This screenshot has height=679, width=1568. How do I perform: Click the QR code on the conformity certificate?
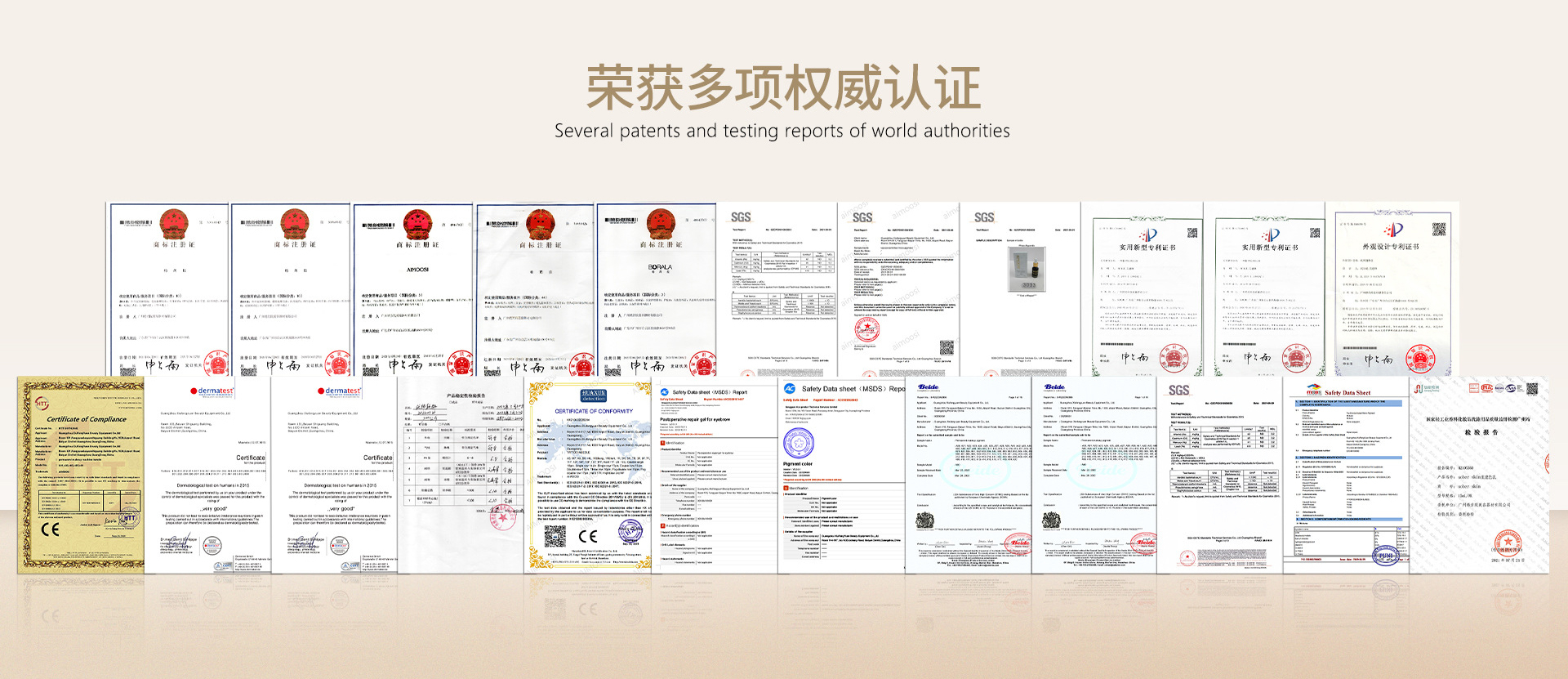click(555, 536)
